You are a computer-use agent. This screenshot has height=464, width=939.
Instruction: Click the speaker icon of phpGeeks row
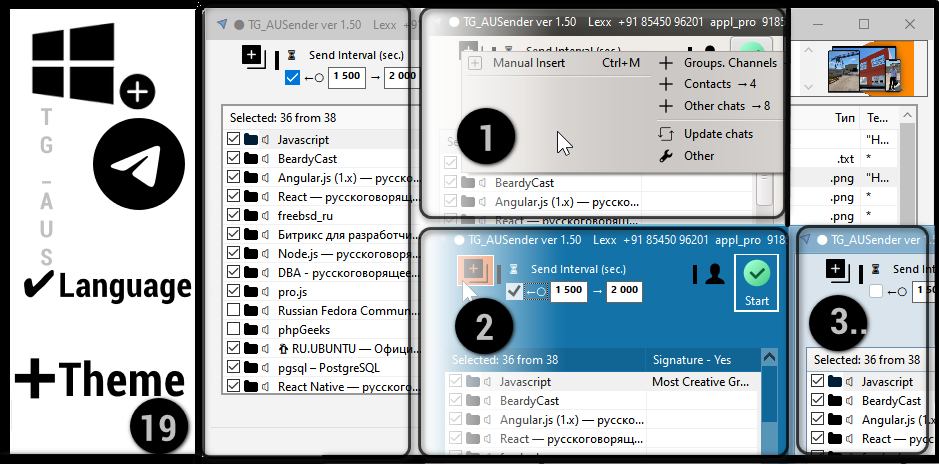[265, 330]
